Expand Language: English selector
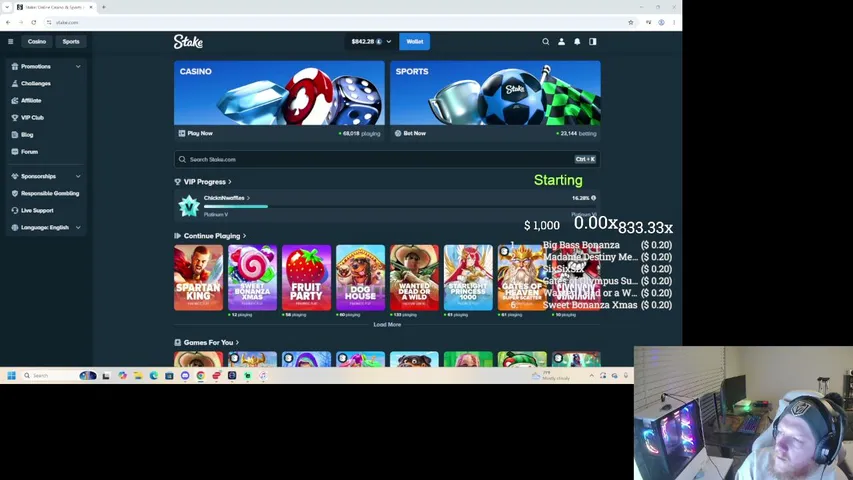 (46, 227)
